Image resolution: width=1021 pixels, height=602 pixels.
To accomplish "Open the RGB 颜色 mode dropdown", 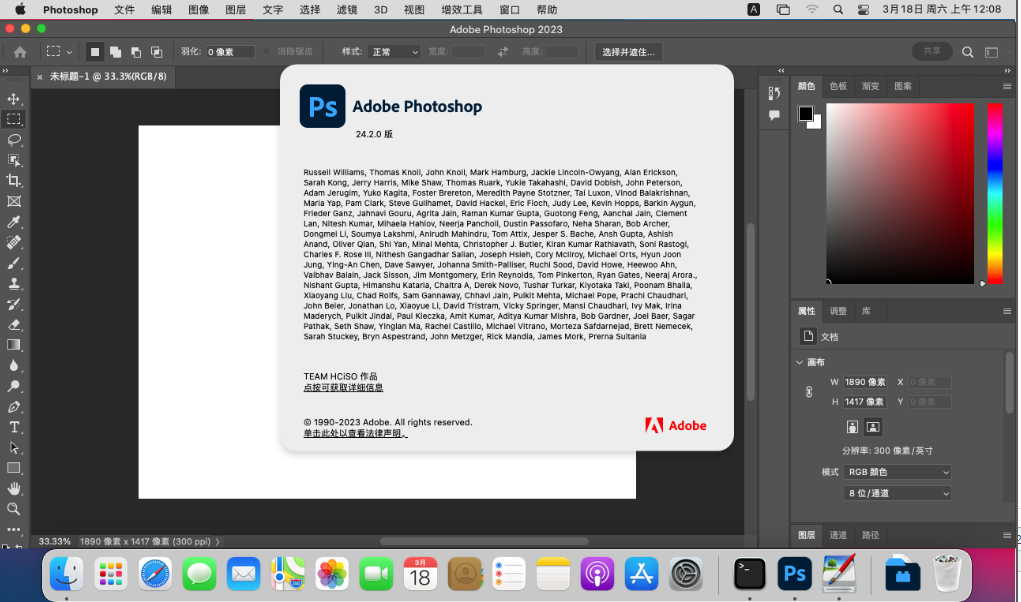I will click(x=897, y=472).
